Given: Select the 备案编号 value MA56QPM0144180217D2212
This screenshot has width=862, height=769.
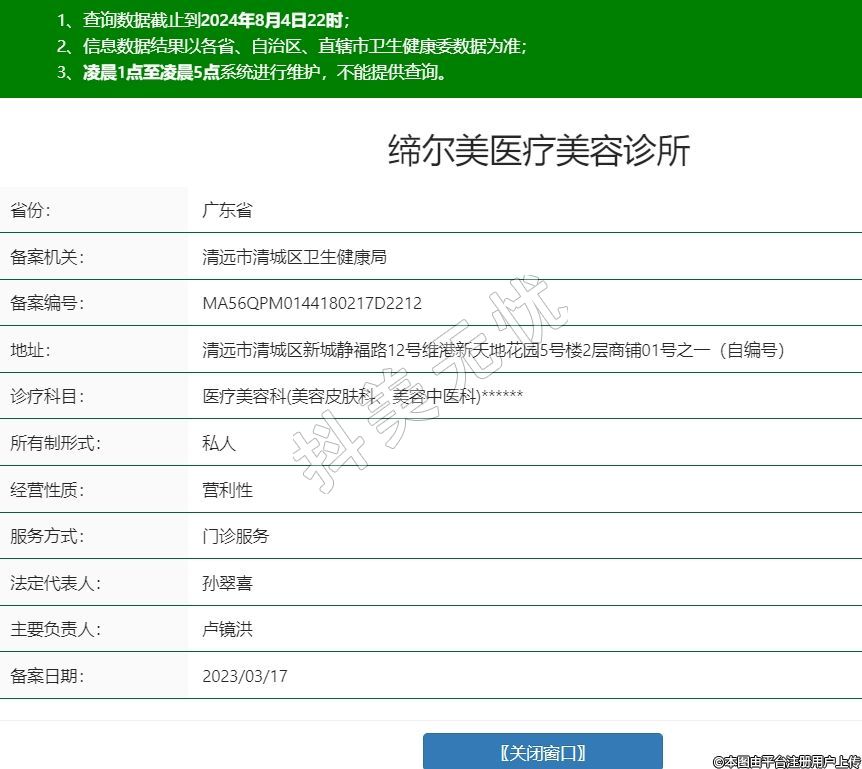Looking at the screenshot, I should (x=311, y=304).
